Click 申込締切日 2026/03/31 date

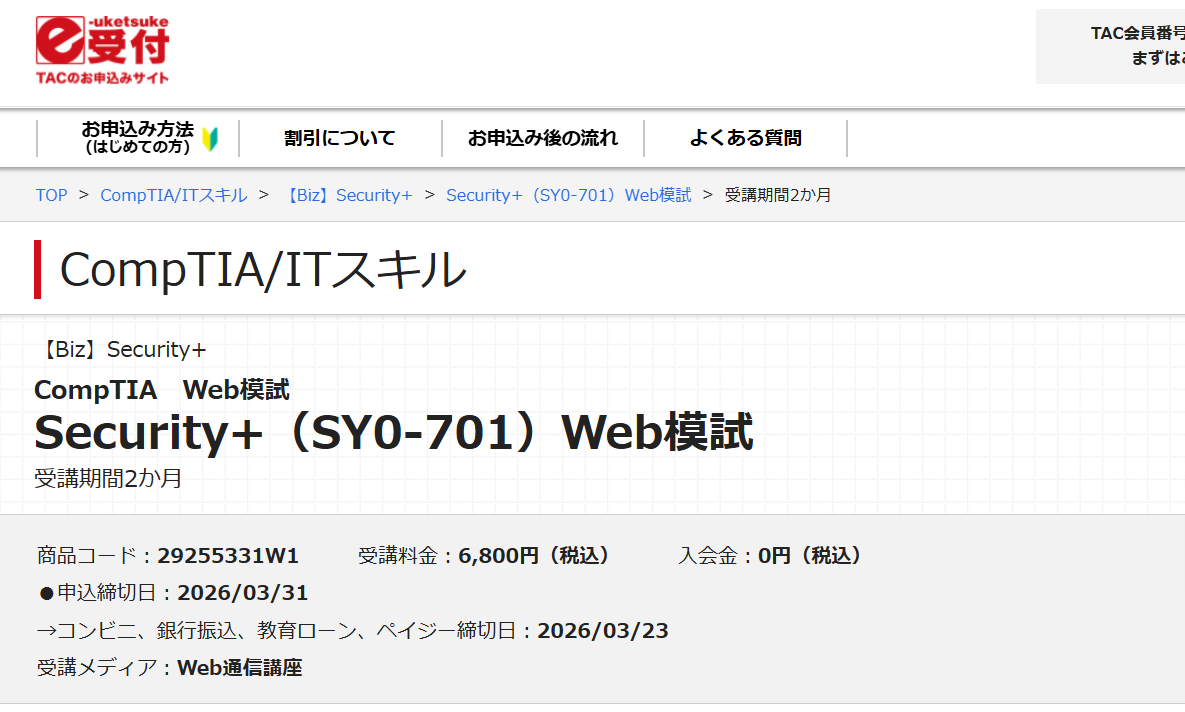point(243,593)
